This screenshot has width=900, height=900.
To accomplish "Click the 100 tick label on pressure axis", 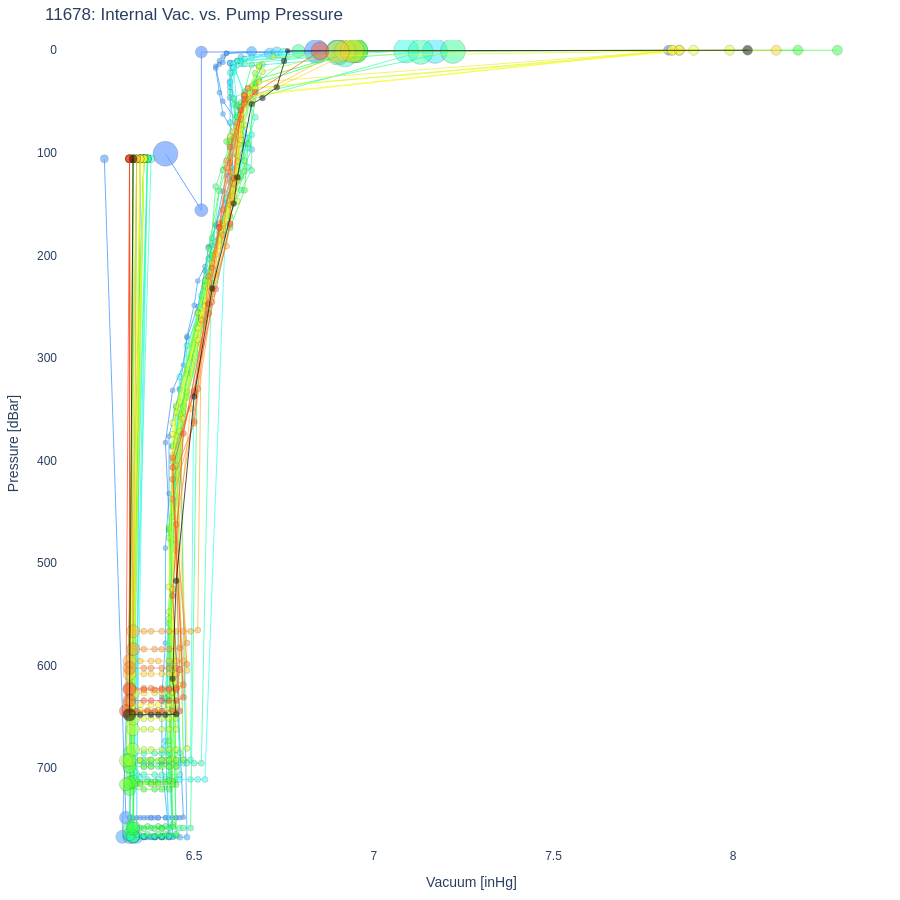I will tap(47, 153).
